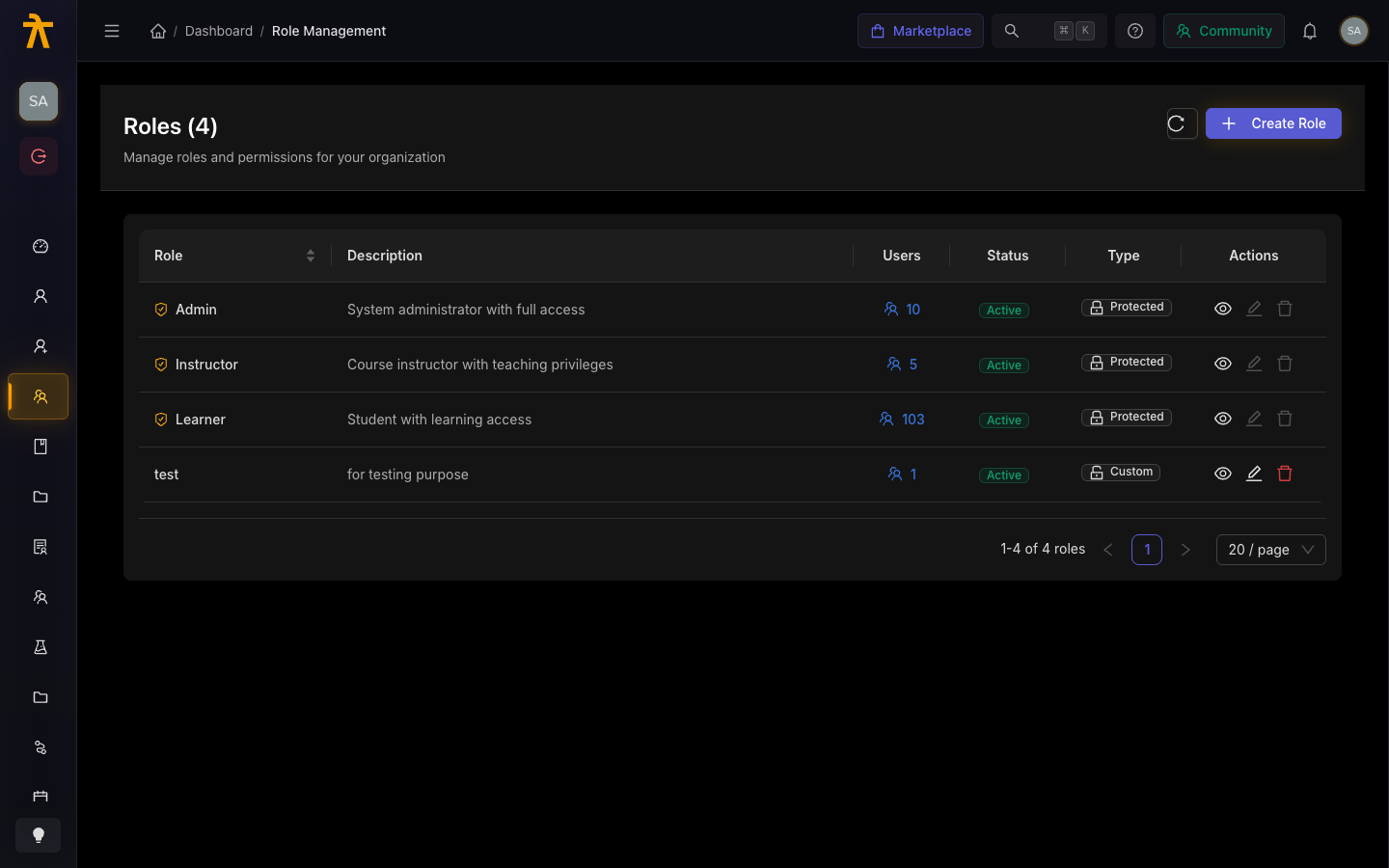View the Instructor role eye icon
The width and height of the screenshot is (1389, 868).
point(1223,364)
